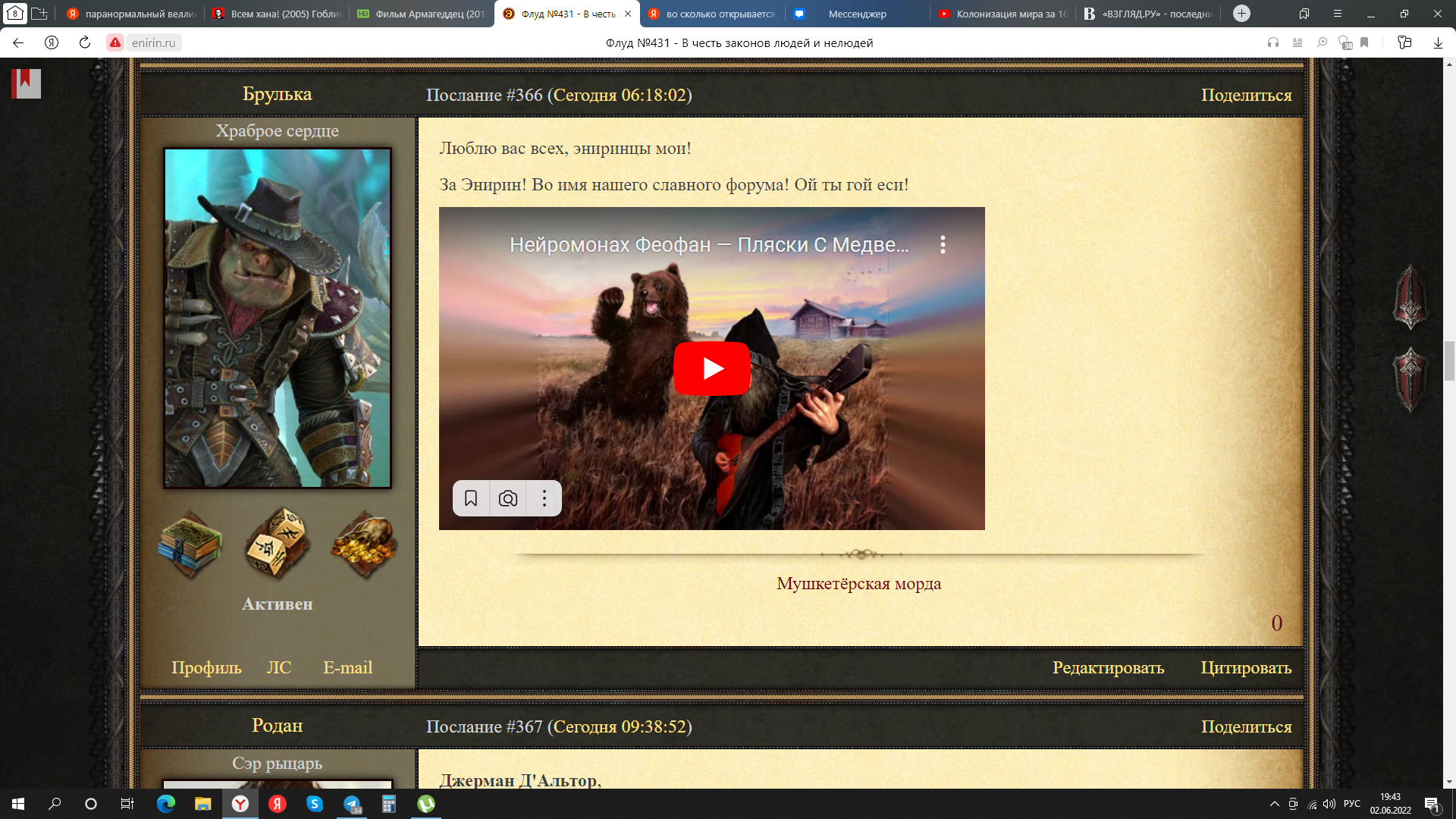Share post #366 with Поделиться

click(1246, 95)
